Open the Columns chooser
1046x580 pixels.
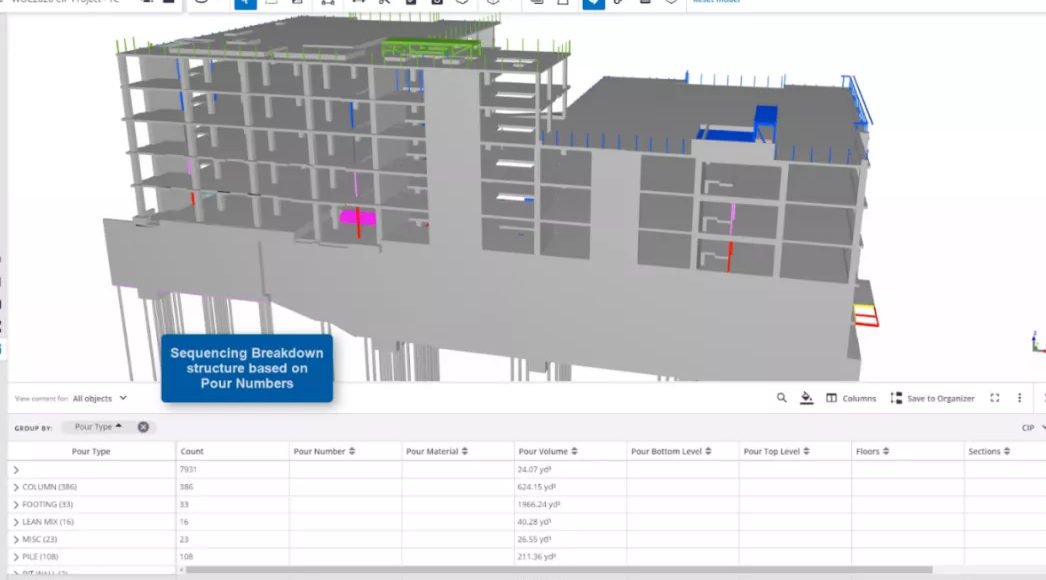coord(851,398)
